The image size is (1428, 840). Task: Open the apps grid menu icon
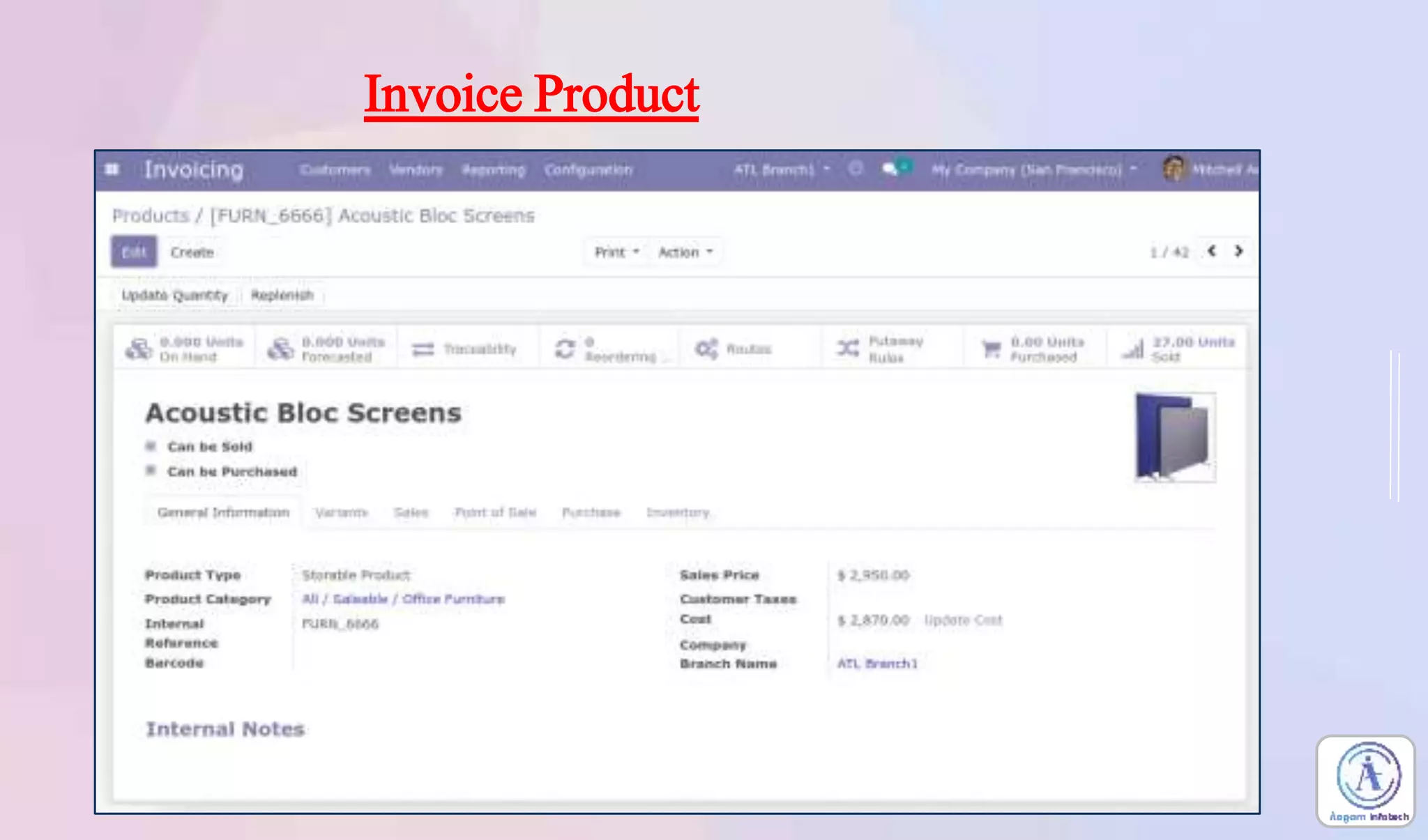tap(112, 169)
